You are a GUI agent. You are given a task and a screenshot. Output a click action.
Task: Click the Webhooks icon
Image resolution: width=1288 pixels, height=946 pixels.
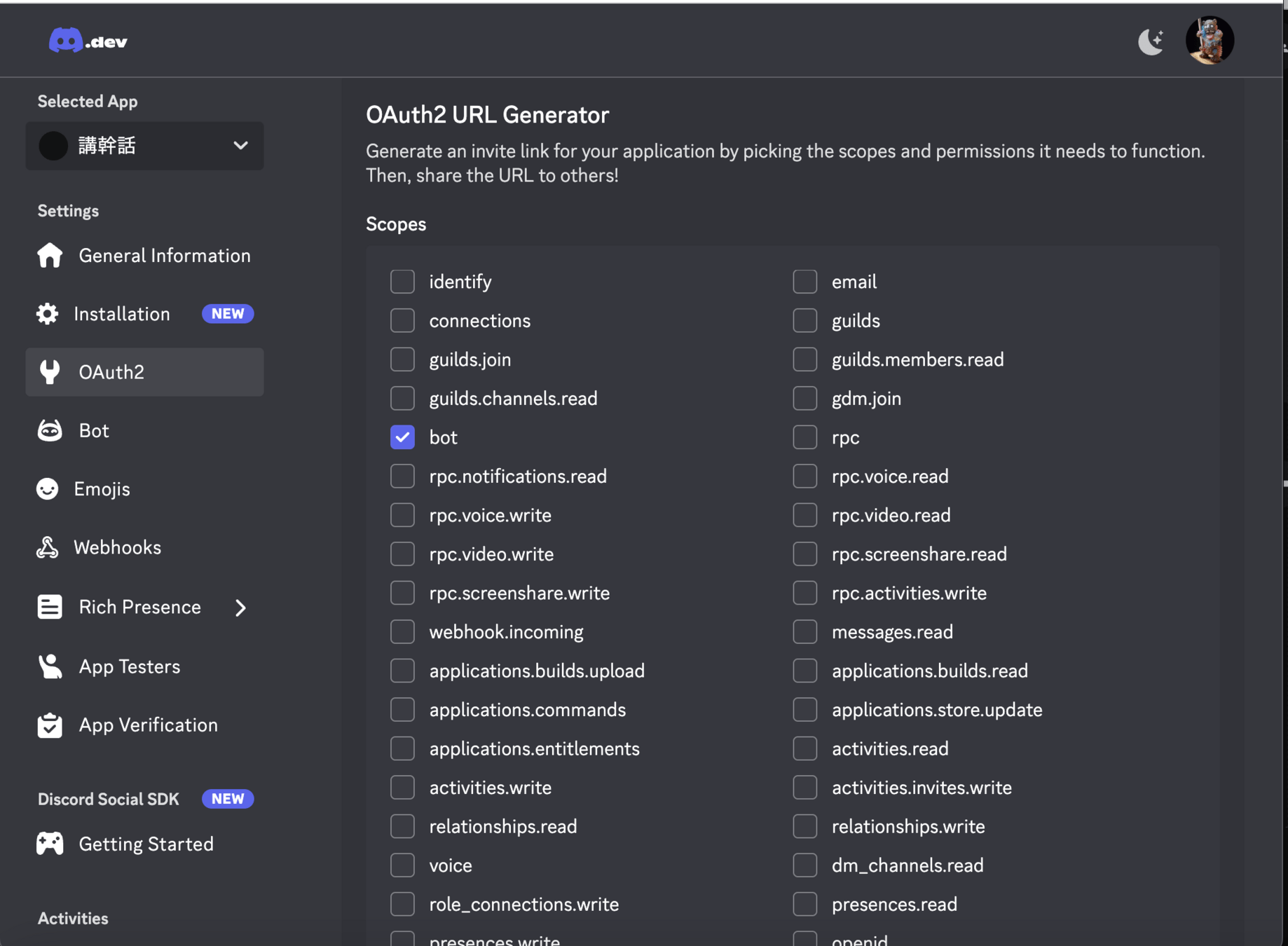(48, 547)
